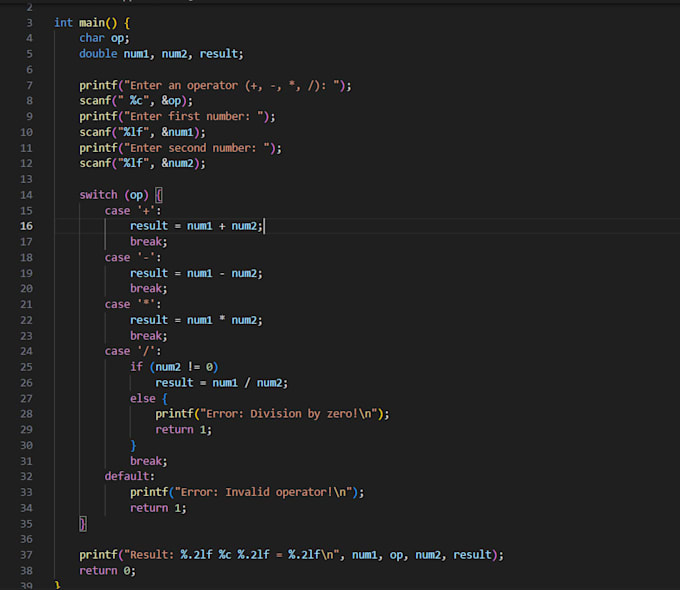Click 'result = num1 + num2;' statement
Viewport: 680px width, 590px height.
pos(196,226)
